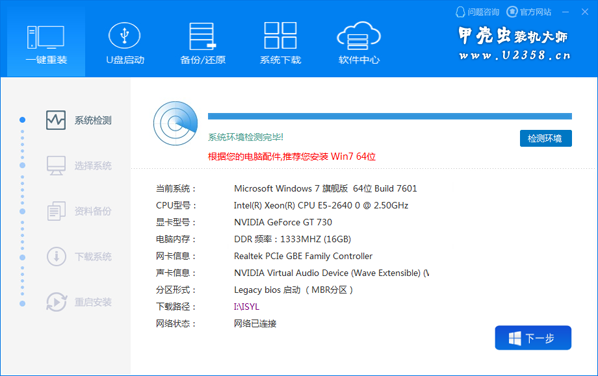Open the 官方网站 official site link
Image resolution: width=598 pixels, height=376 pixels.
pos(529,12)
